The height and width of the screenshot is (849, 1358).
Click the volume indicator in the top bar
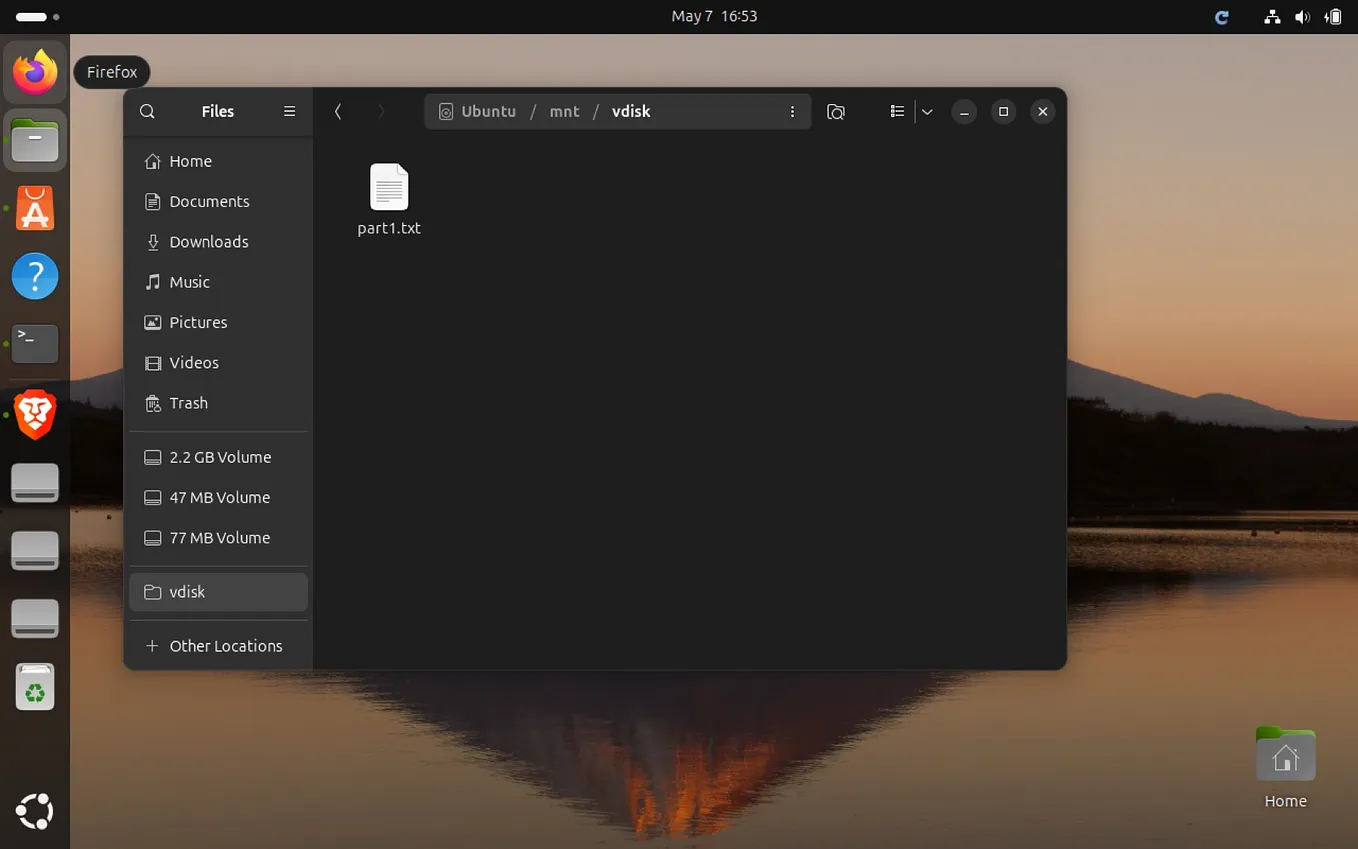pyautogui.click(x=1302, y=16)
